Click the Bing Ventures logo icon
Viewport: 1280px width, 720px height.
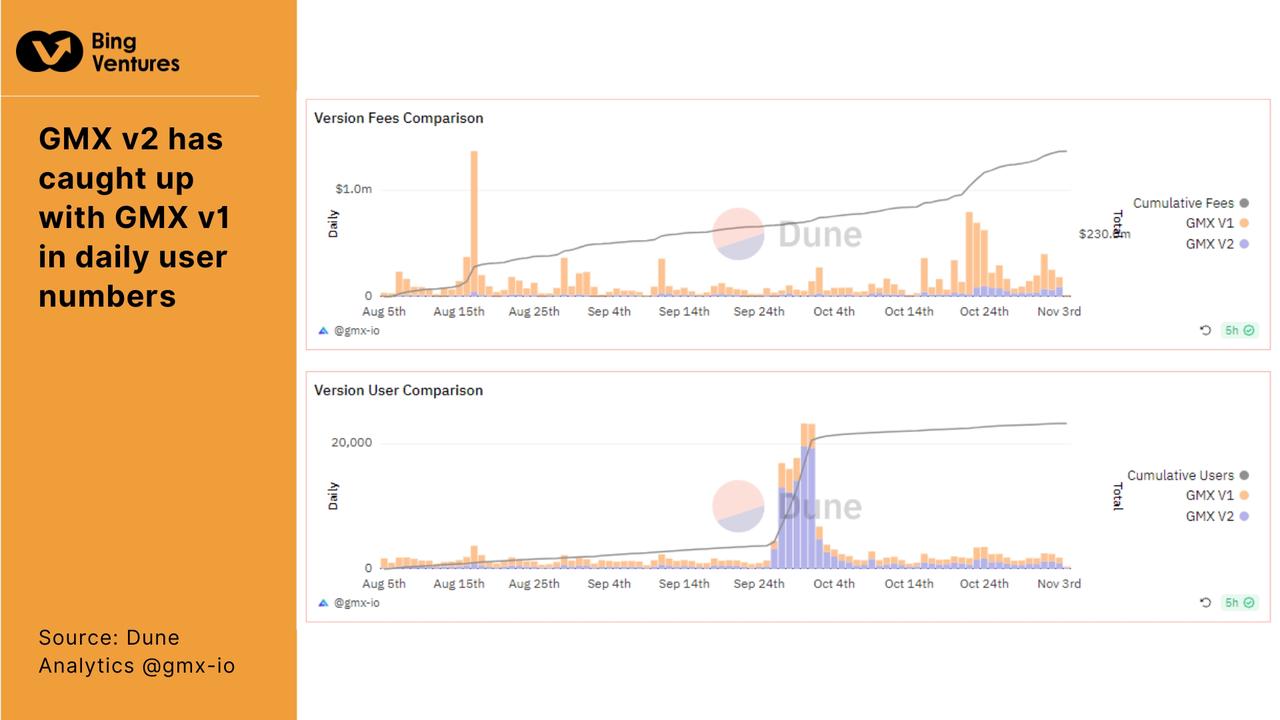pyautogui.click(x=49, y=51)
